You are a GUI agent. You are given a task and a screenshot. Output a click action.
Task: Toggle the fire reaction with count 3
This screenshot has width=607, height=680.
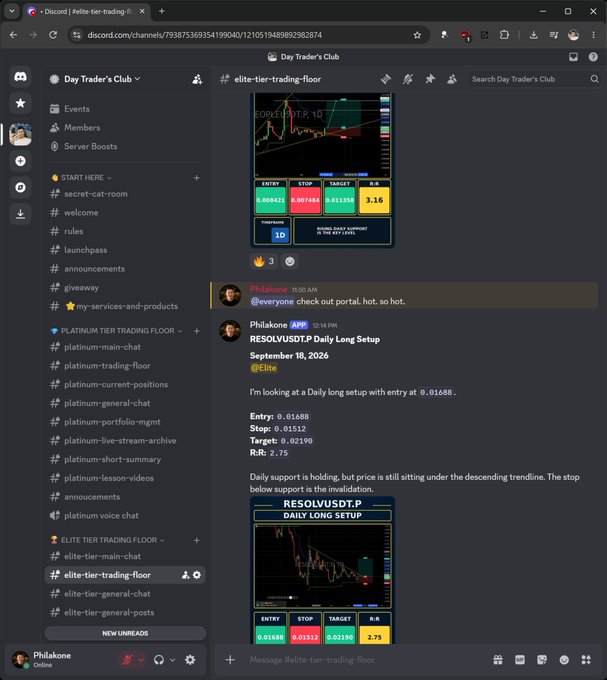(264, 262)
